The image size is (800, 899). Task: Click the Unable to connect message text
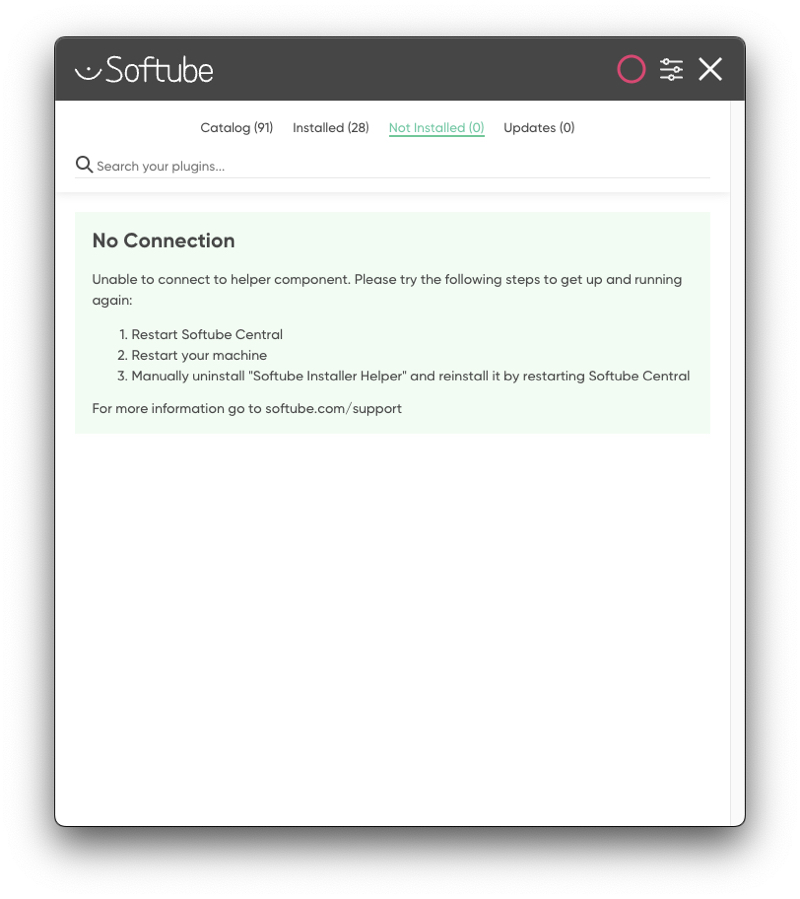(x=387, y=290)
